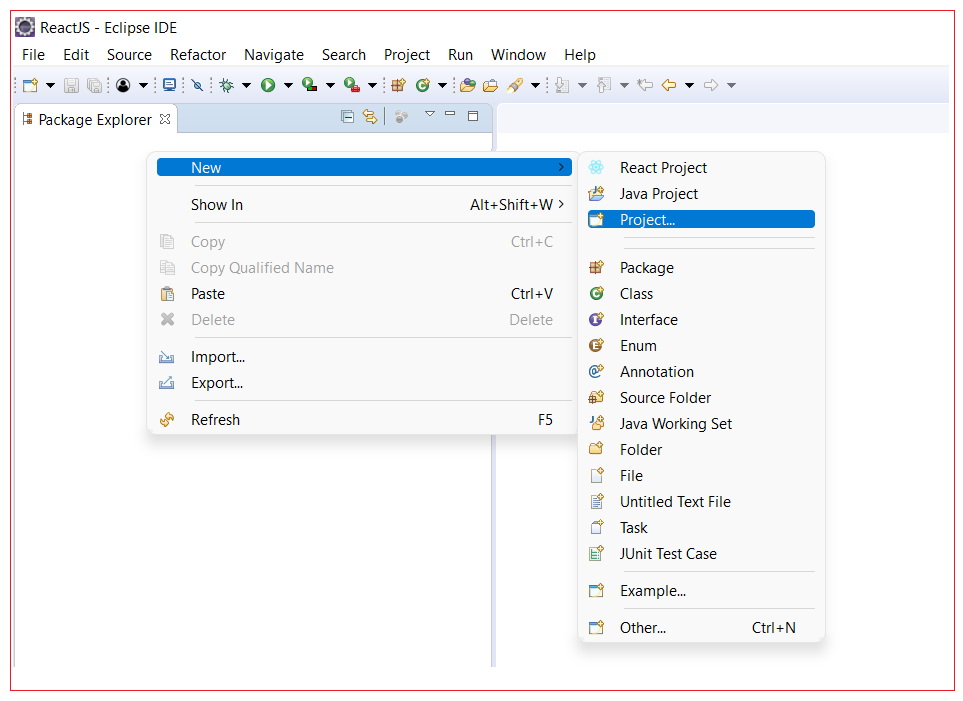Select New in the context menu
The height and width of the screenshot is (701, 963).
click(364, 167)
